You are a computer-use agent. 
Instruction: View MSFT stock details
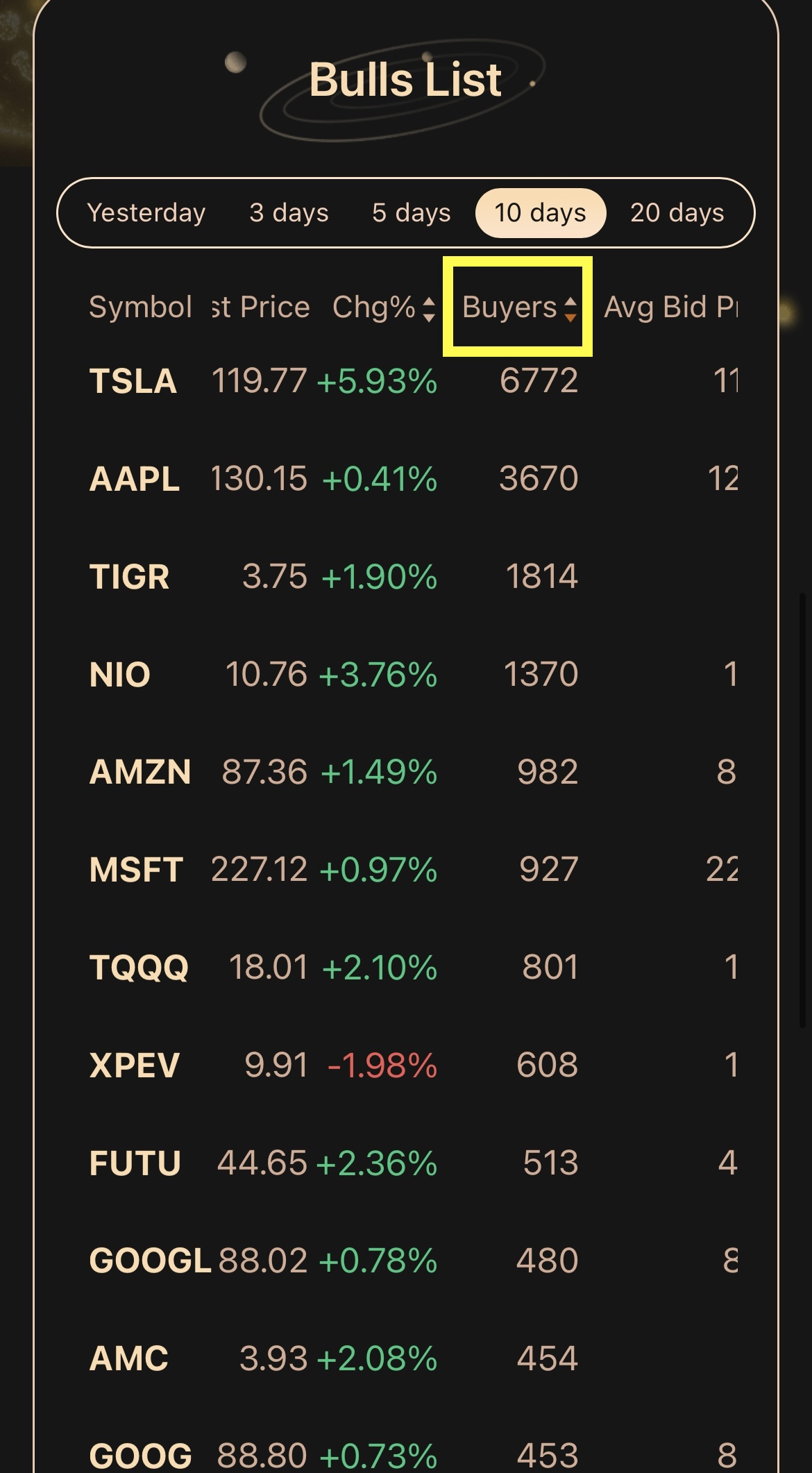(x=136, y=870)
